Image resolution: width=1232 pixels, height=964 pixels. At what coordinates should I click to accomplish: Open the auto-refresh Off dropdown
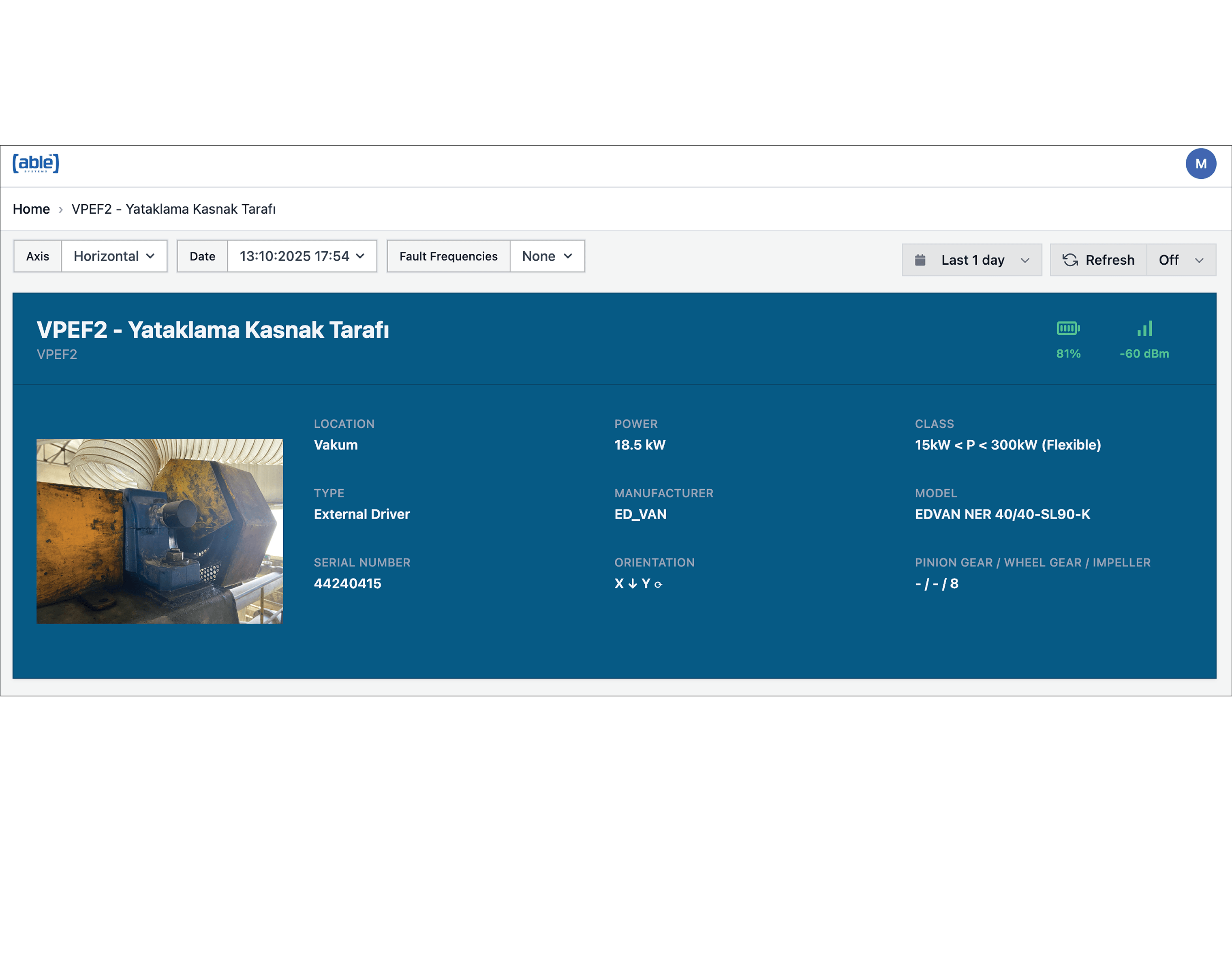(x=1181, y=259)
